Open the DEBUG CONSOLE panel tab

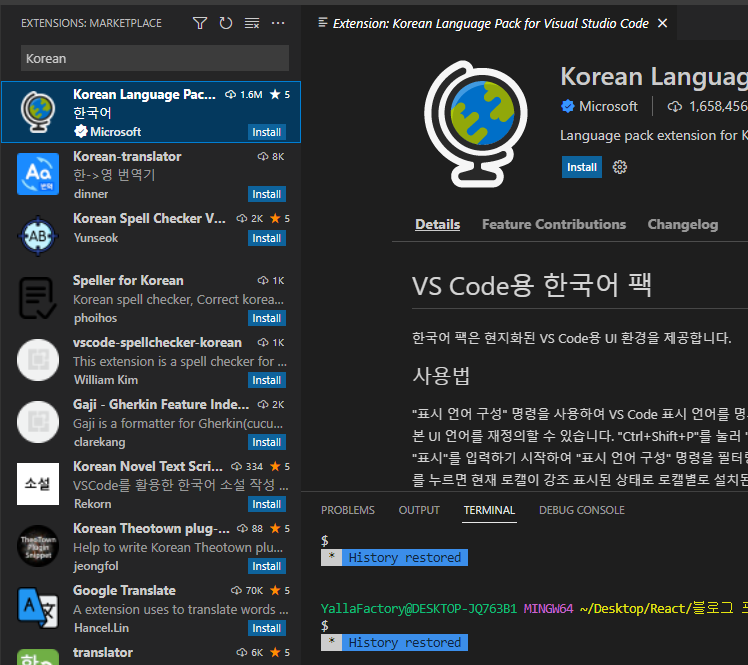click(x=582, y=510)
